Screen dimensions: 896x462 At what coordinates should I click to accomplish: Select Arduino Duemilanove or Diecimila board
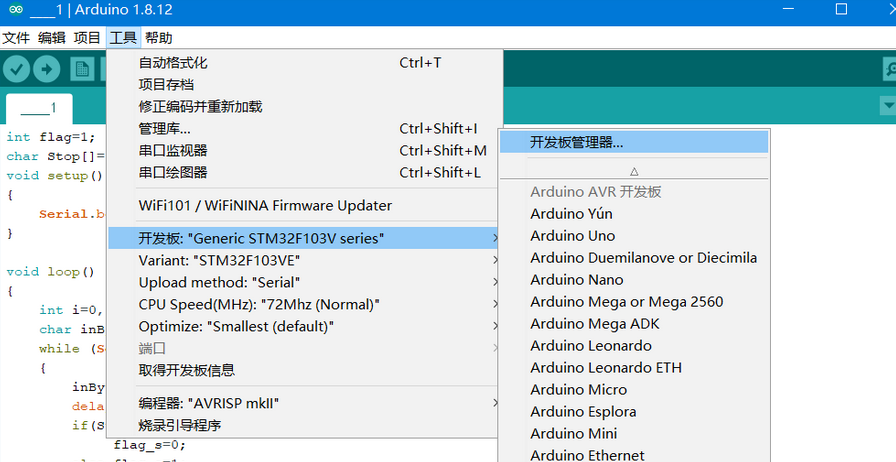634,258
